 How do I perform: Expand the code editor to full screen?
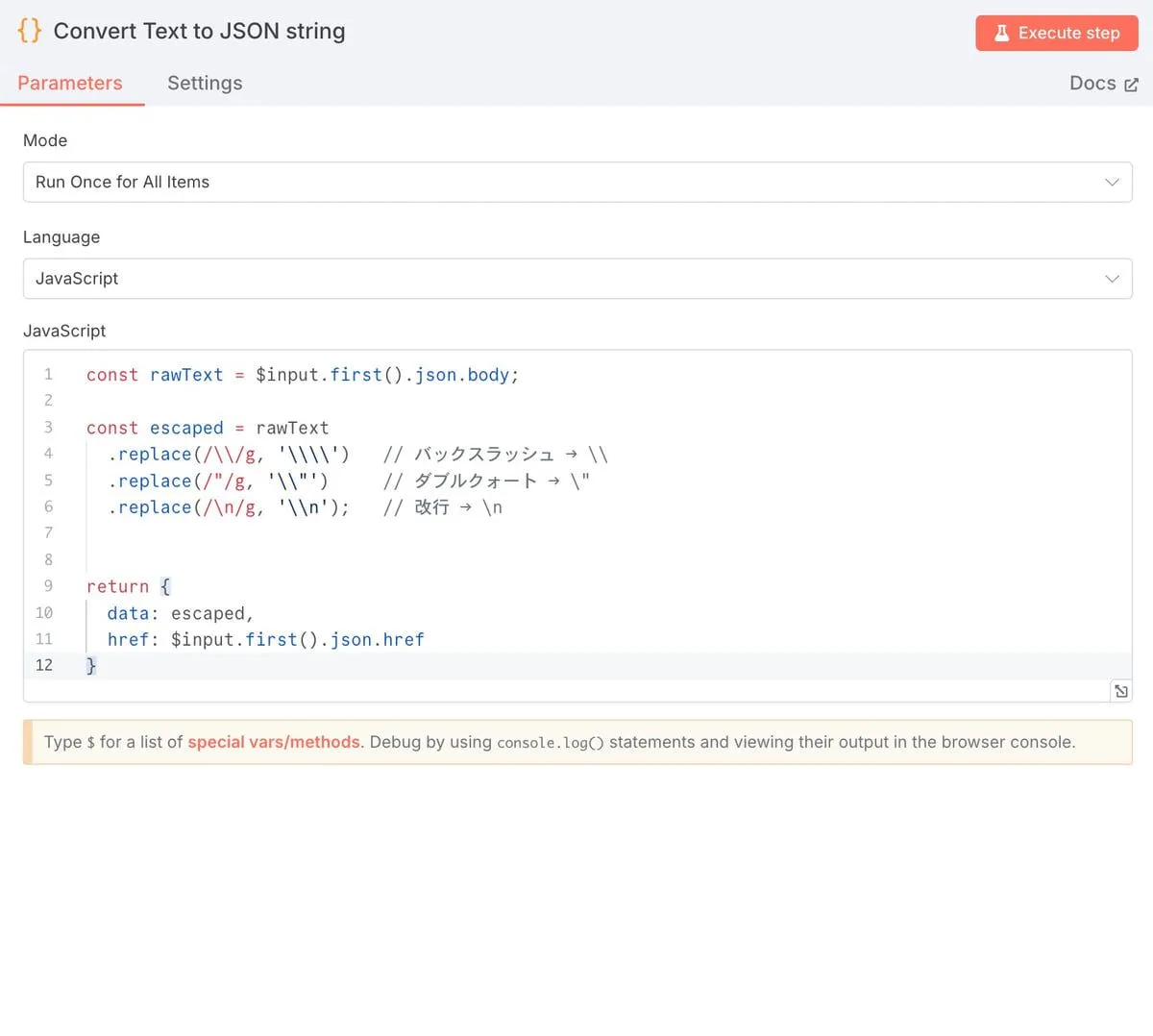click(x=1120, y=691)
